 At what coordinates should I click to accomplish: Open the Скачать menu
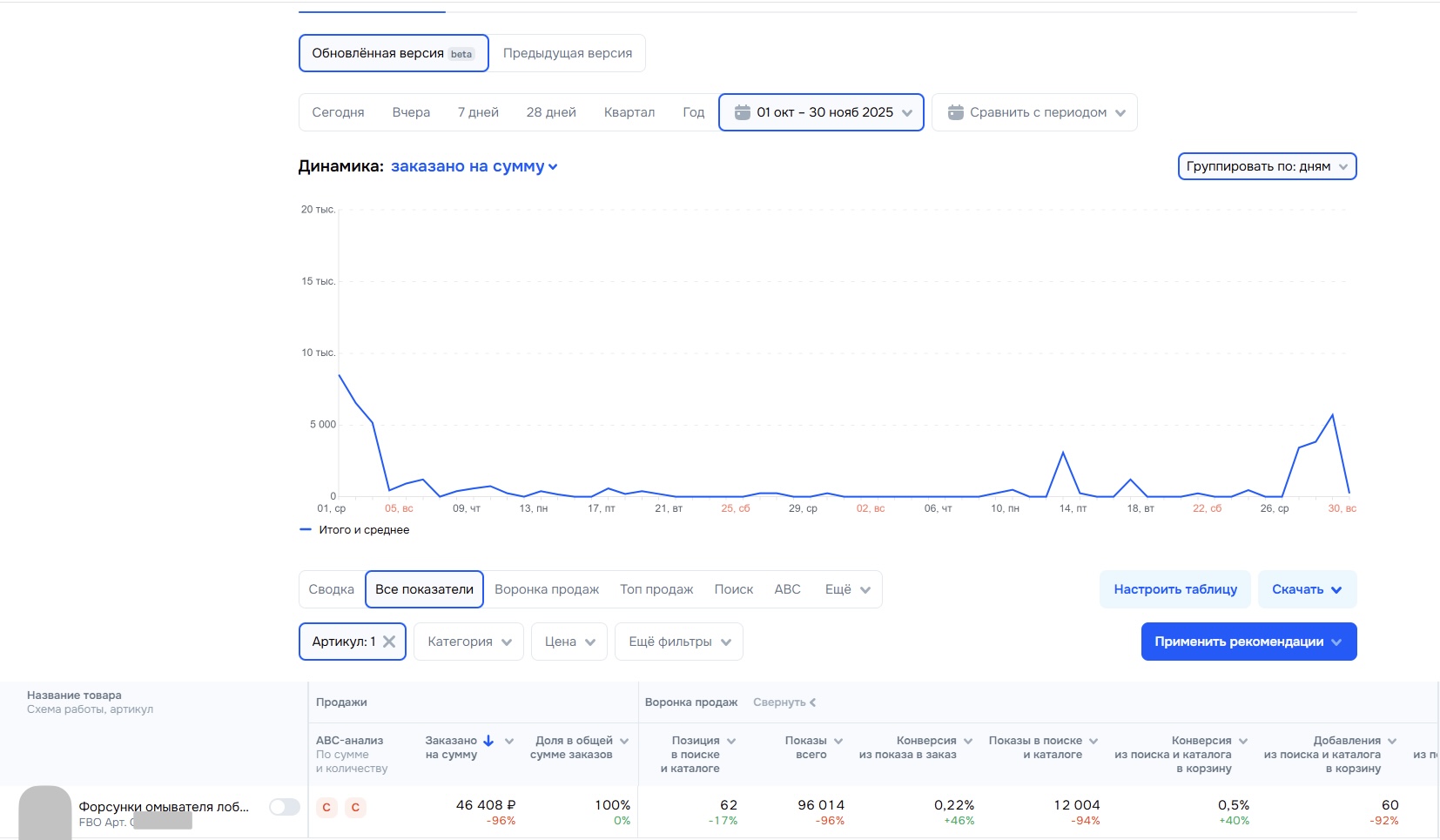pos(1307,589)
